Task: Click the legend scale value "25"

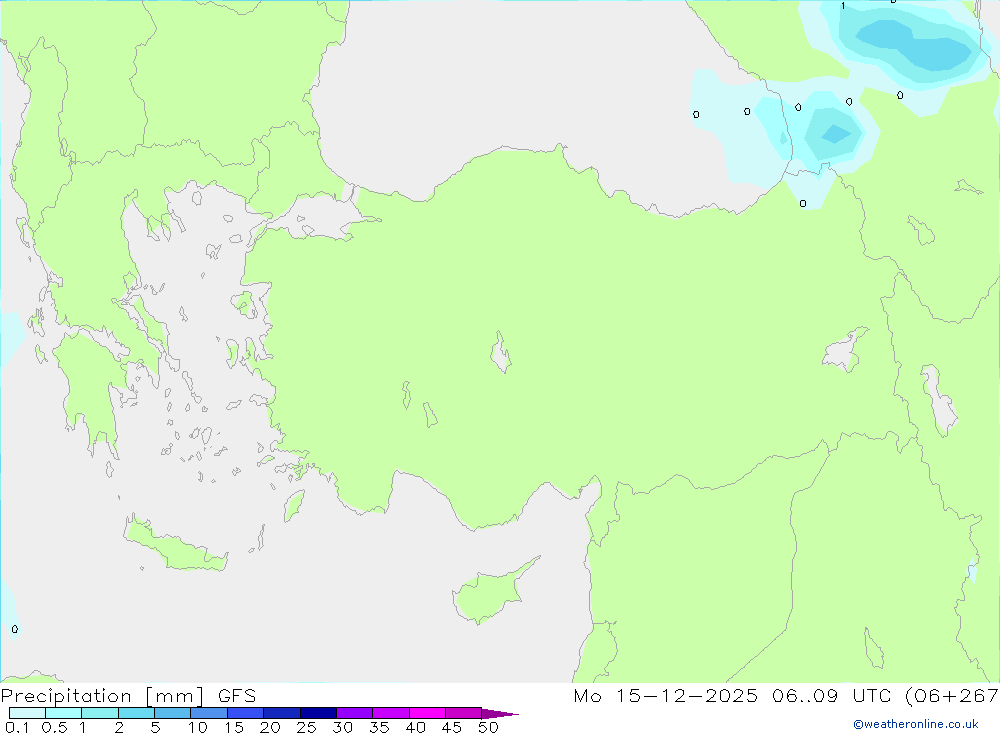Action: point(307,727)
